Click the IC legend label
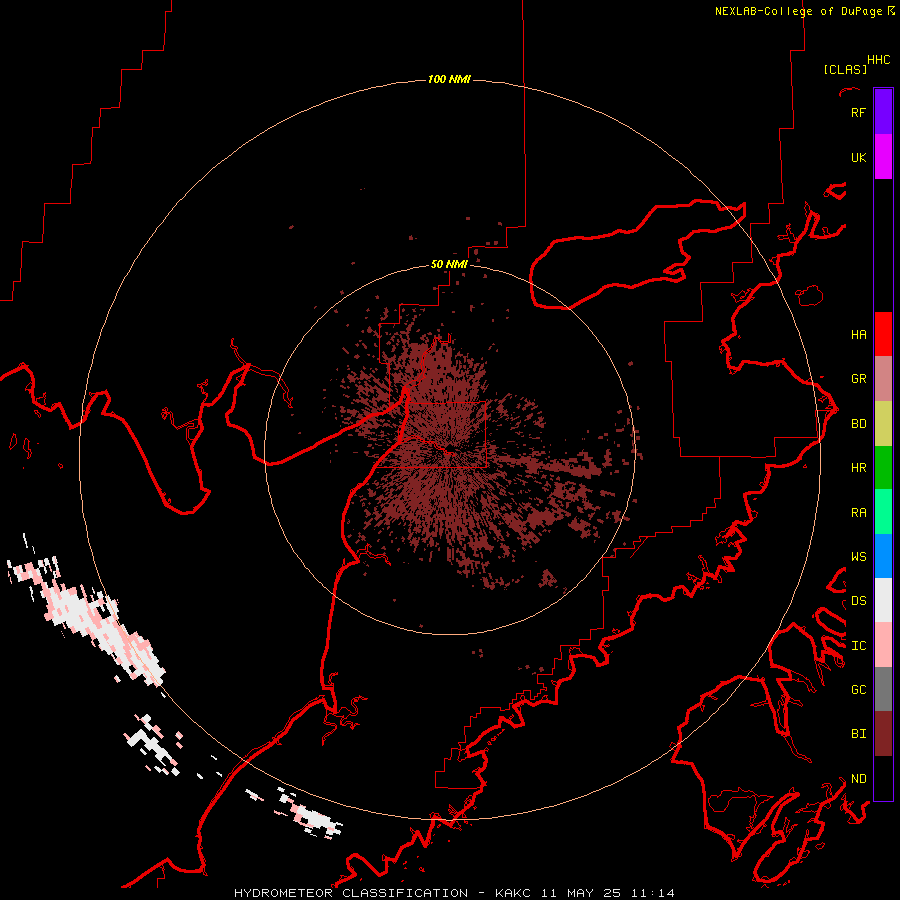 [x=858, y=645]
